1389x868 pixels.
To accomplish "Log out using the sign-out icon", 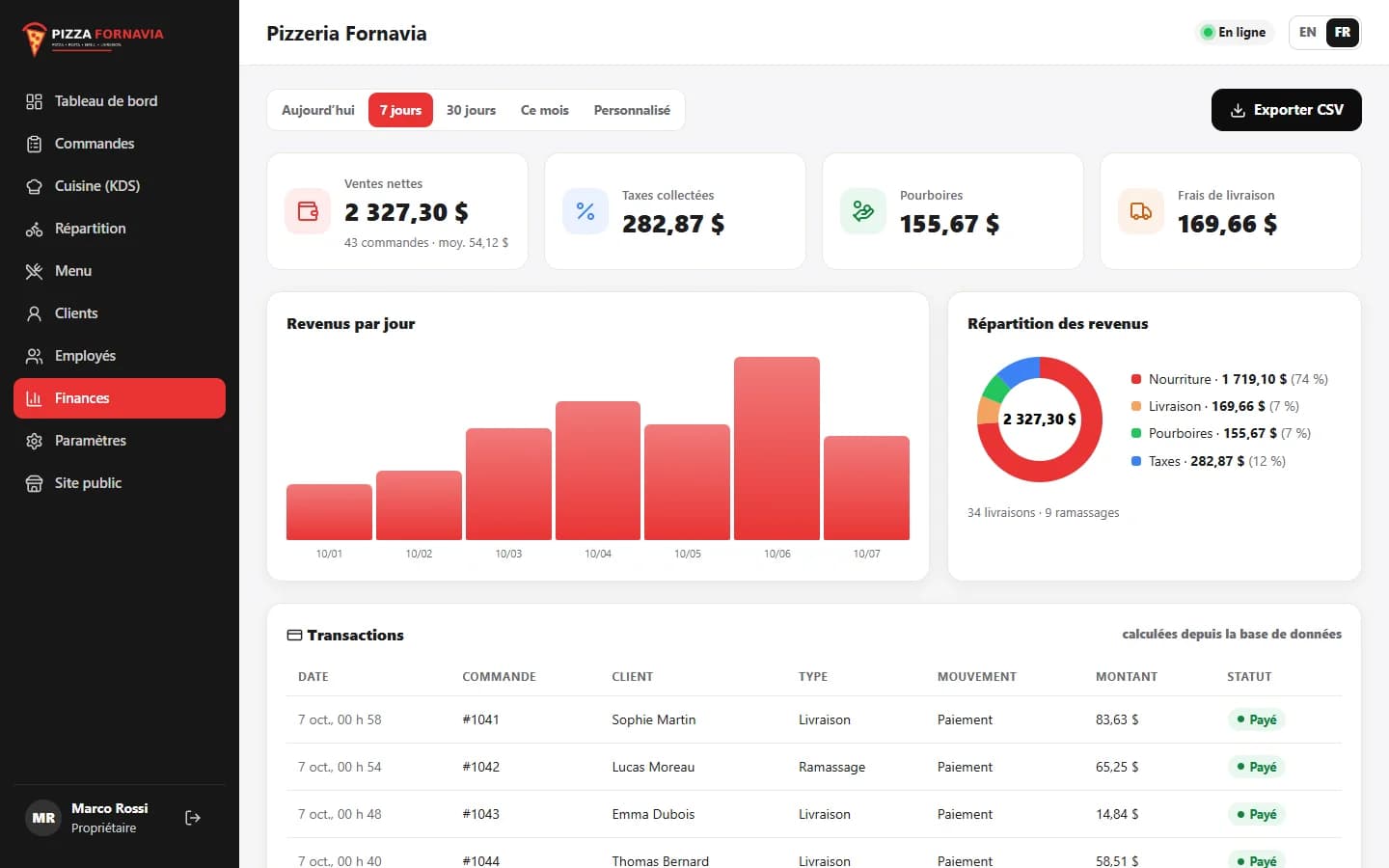I will click(193, 818).
